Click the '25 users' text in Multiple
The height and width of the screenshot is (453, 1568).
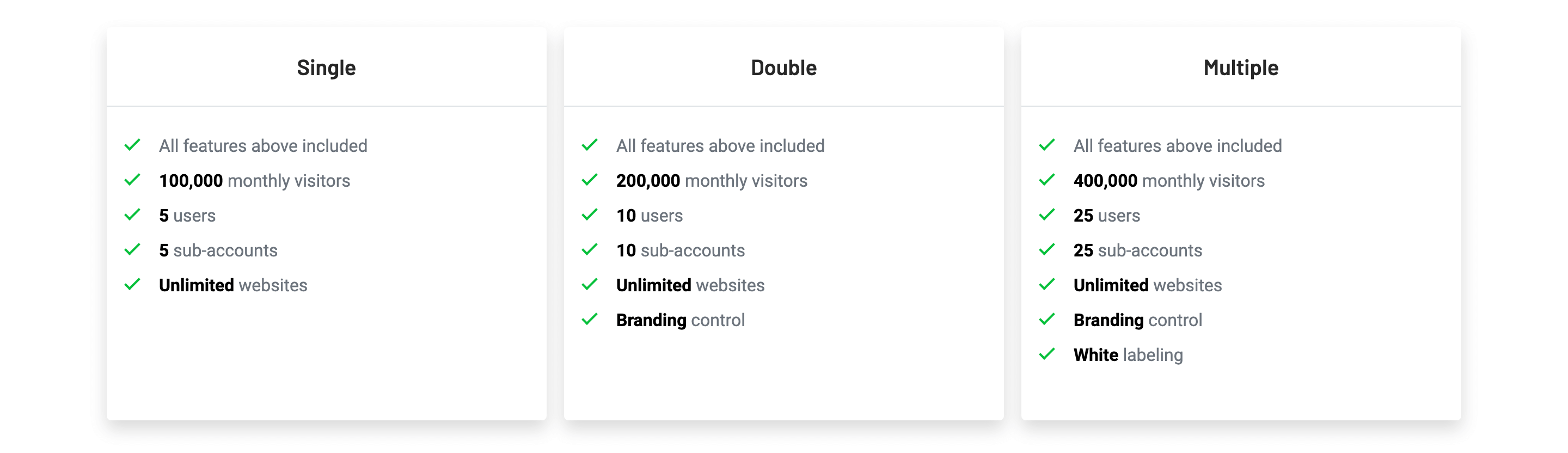(1107, 216)
